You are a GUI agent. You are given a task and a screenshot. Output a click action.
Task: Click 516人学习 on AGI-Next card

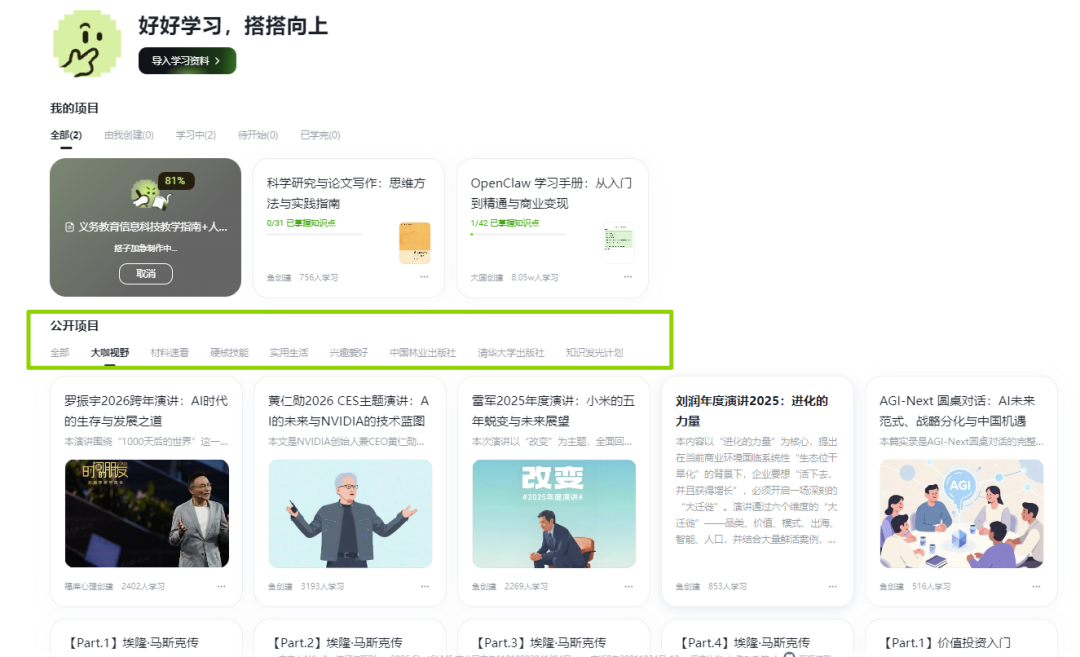pos(931,586)
